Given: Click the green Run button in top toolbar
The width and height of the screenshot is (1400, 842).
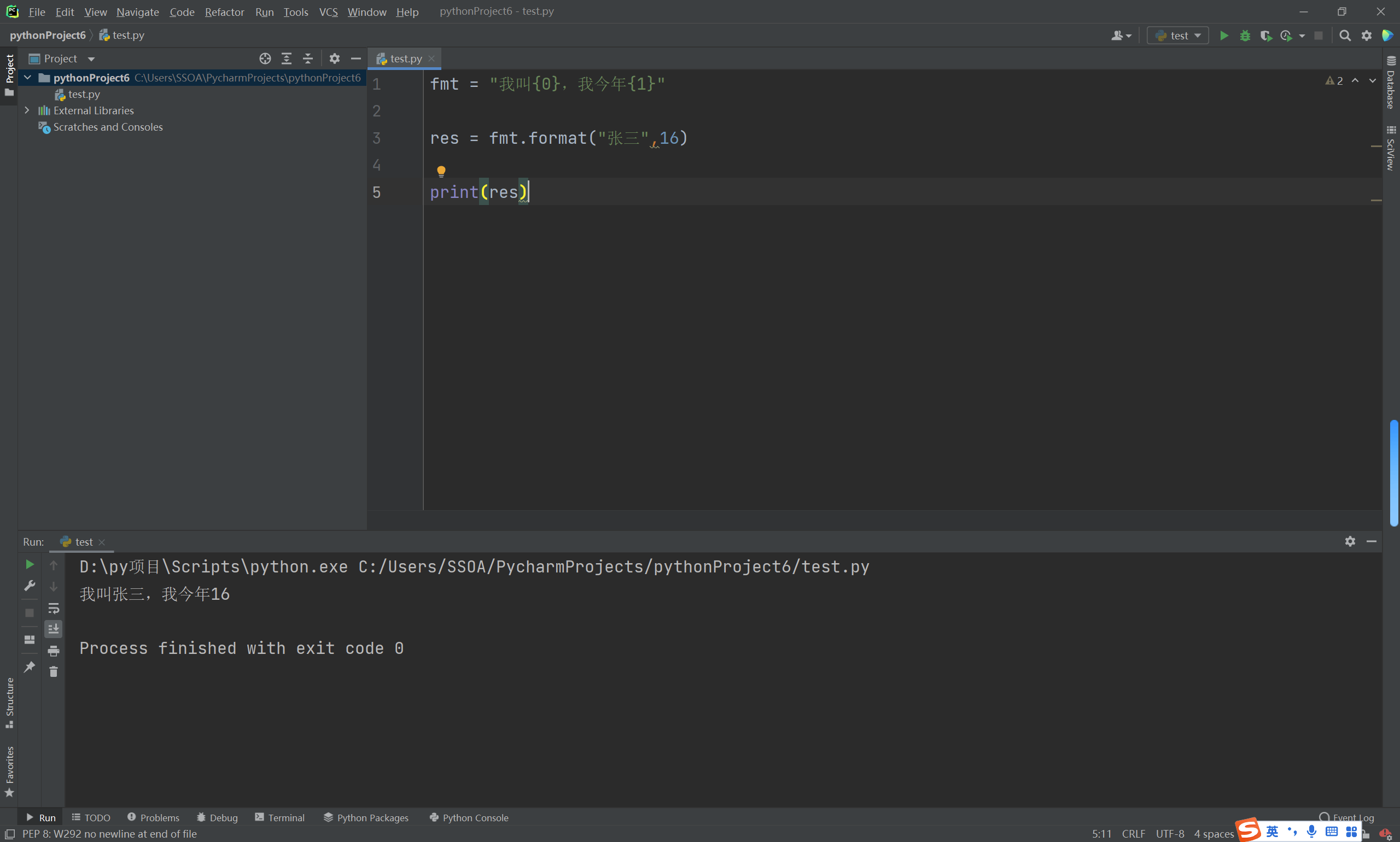Looking at the screenshot, I should (x=1223, y=36).
